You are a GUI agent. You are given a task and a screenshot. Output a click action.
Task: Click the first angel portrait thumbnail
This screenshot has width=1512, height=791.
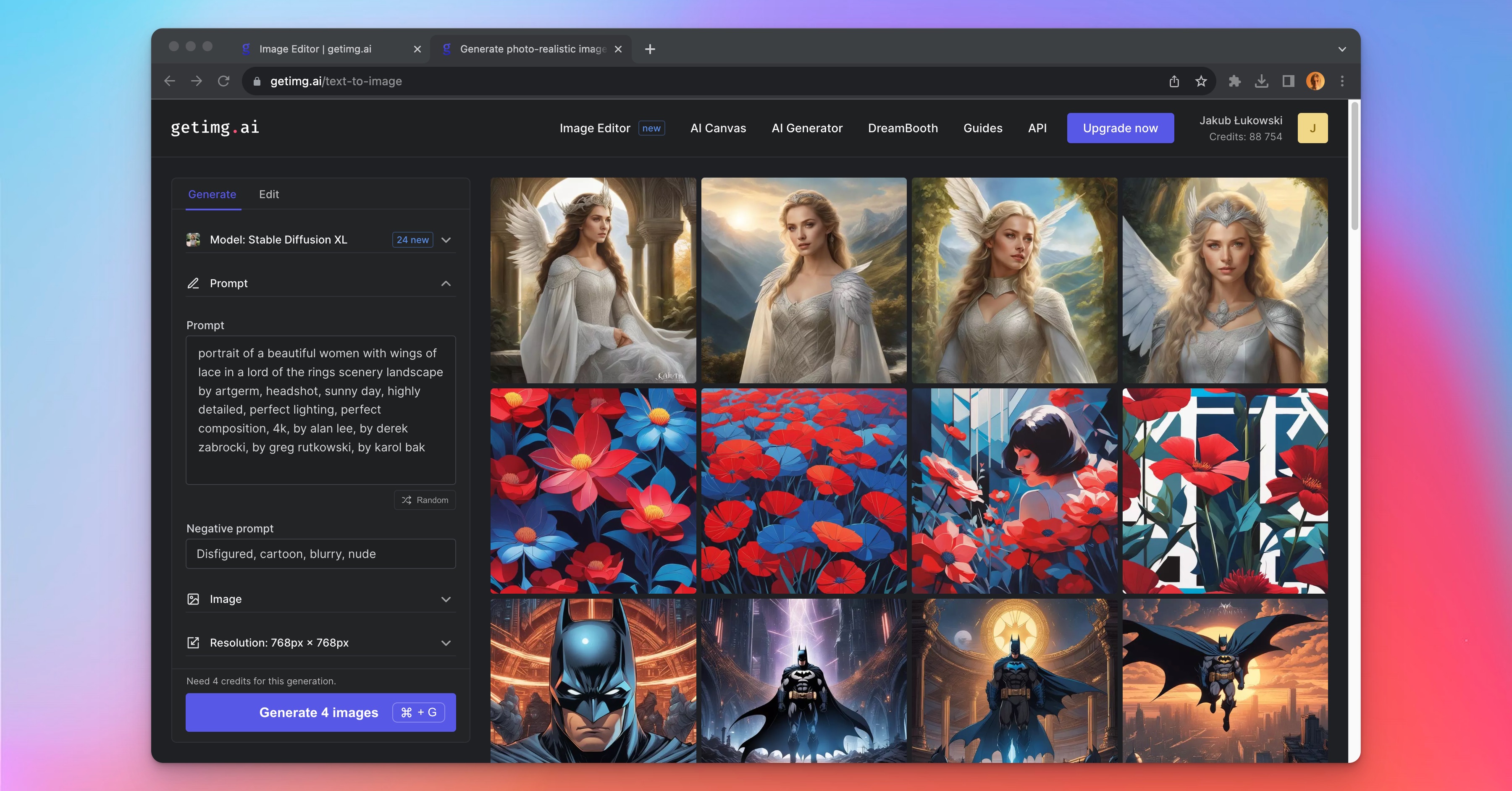pyautogui.click(x=593, y=281)
